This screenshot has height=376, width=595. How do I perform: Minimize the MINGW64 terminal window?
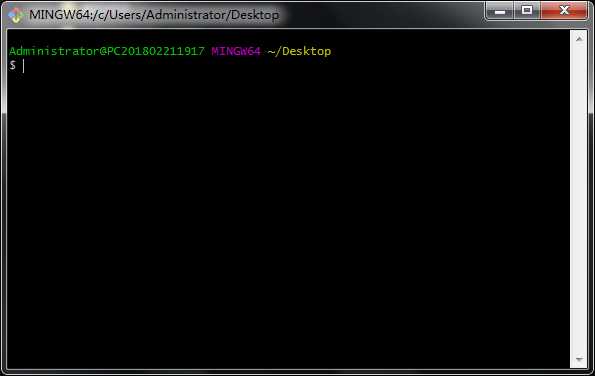(x=499, y=11)
